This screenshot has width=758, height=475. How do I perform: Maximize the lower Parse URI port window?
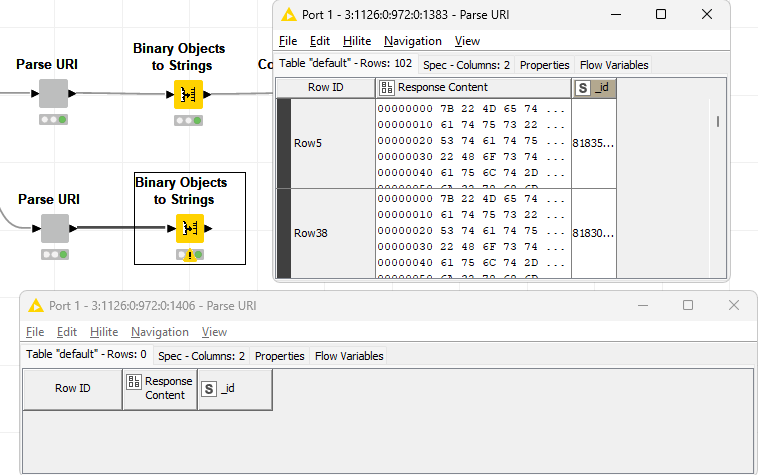pos(688,305)
